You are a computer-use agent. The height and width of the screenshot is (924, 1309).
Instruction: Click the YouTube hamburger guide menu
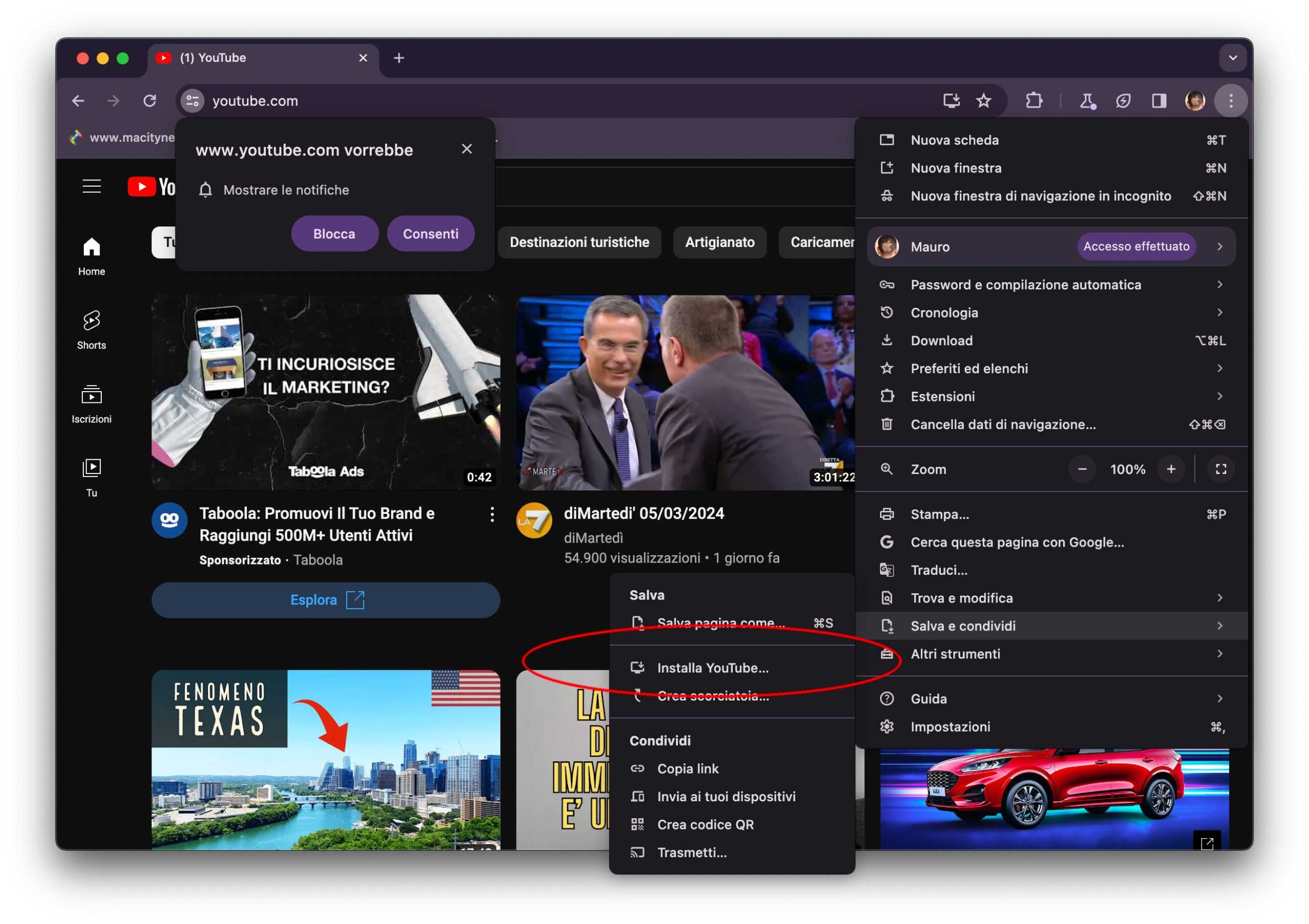tap(91, 187)
